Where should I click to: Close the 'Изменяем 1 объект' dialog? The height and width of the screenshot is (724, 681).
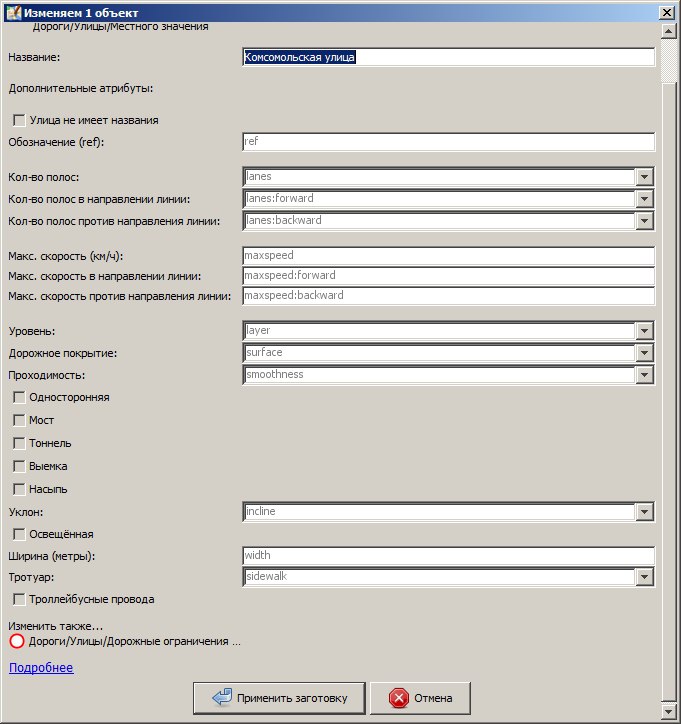(x=667, y=12)
